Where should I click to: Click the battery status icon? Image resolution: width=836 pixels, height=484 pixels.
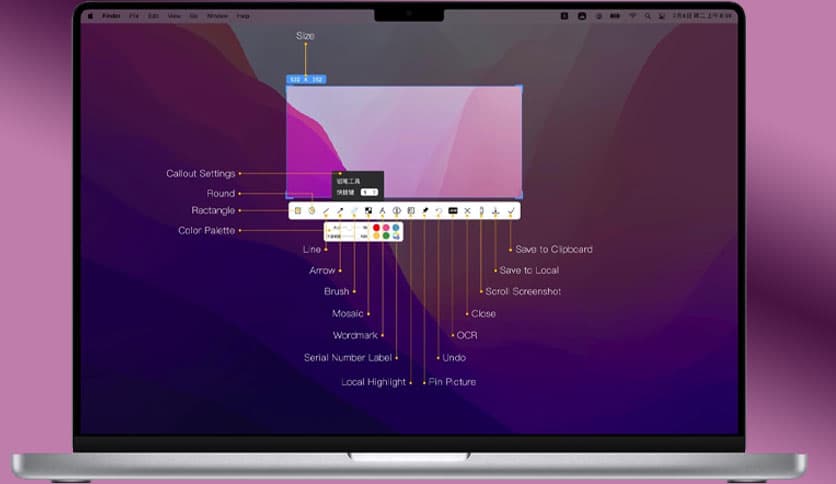615,16
